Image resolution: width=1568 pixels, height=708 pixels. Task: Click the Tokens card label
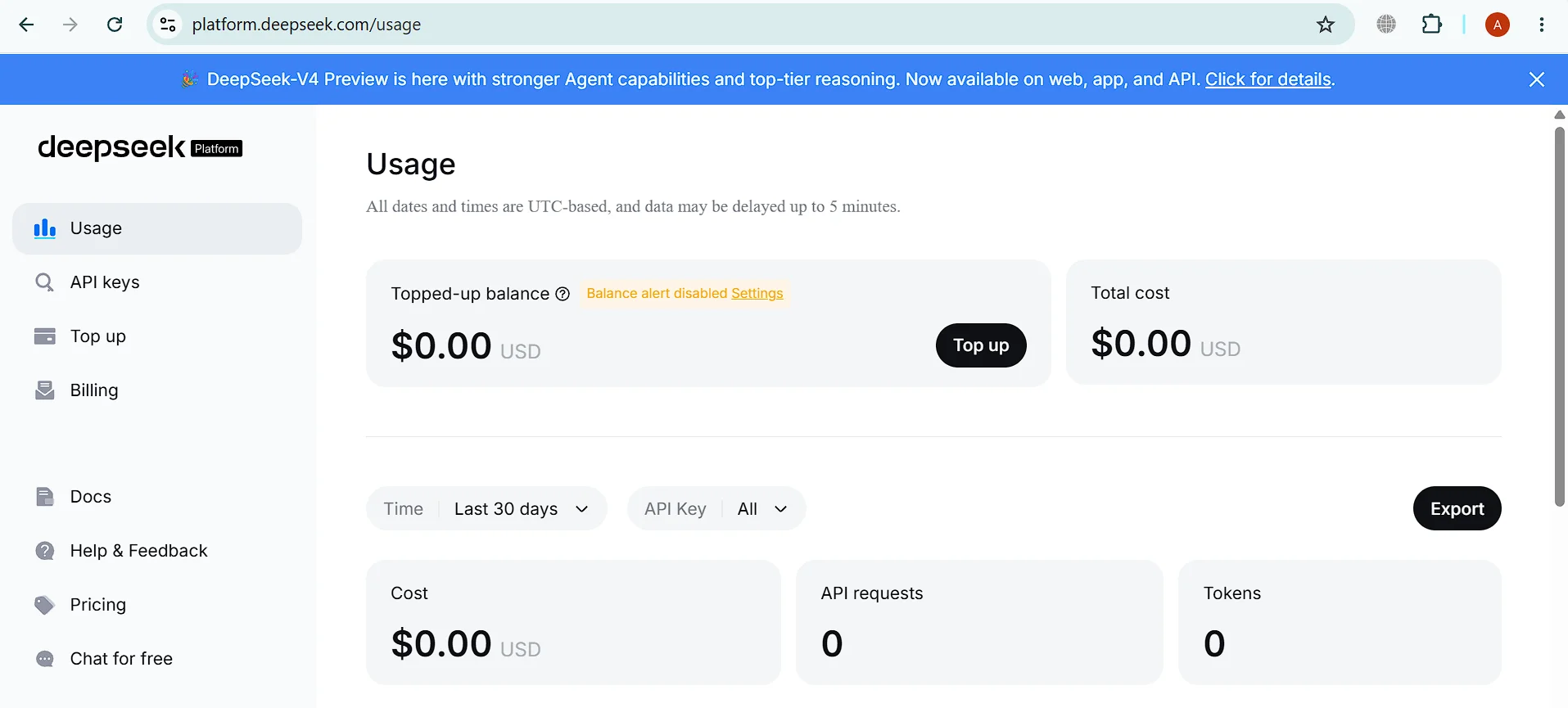coord(1232,593)
